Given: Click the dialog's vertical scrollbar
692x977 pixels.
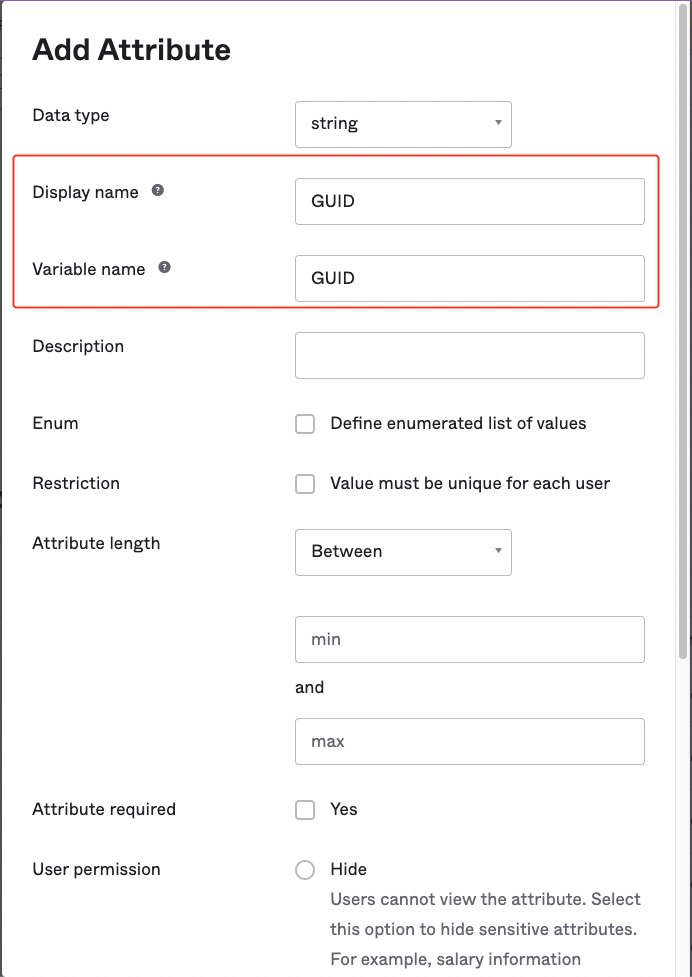Looking at the screenshot, I should coord(683,330).
